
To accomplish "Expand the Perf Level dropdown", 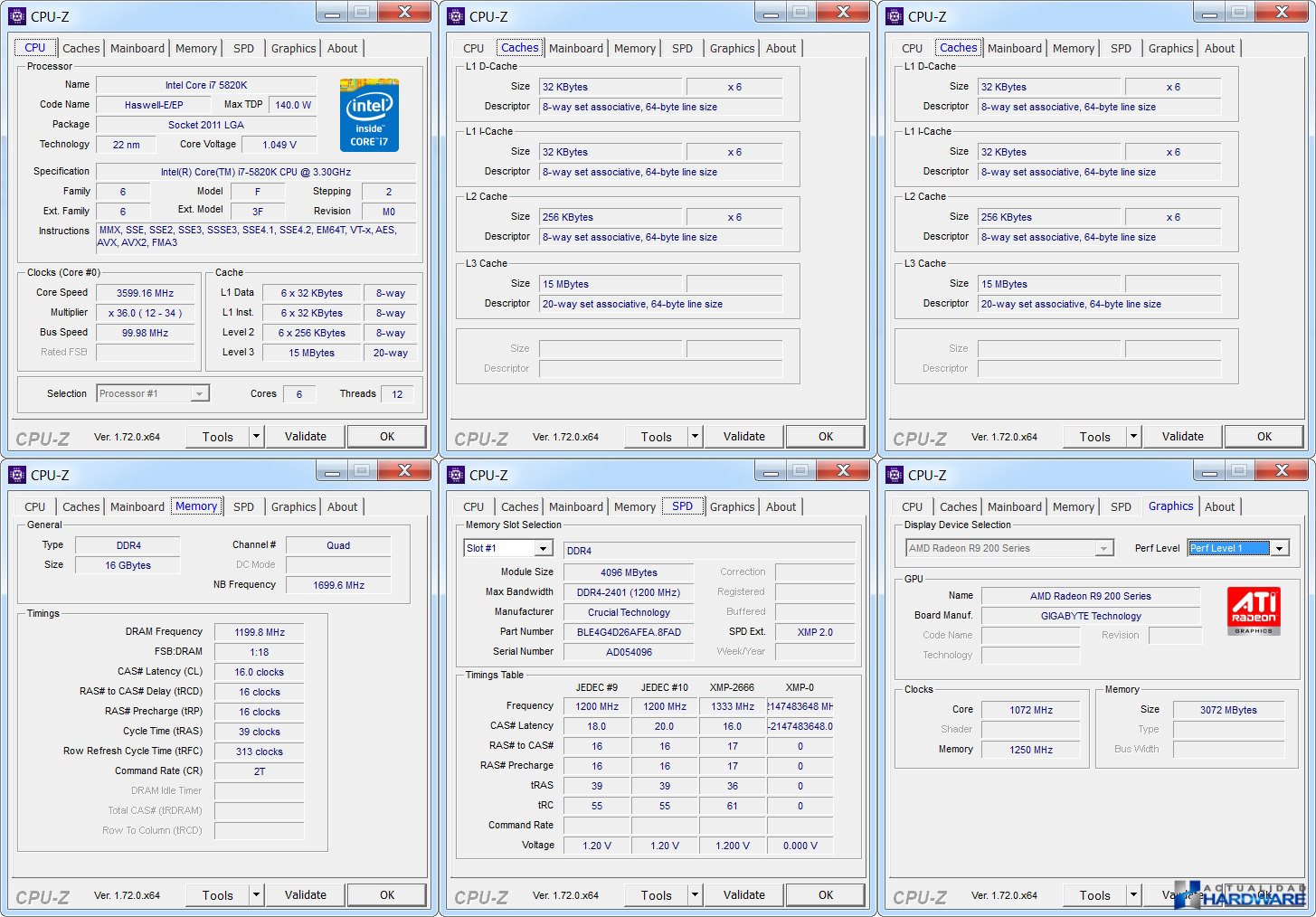I will click(x=1279, y=549).
